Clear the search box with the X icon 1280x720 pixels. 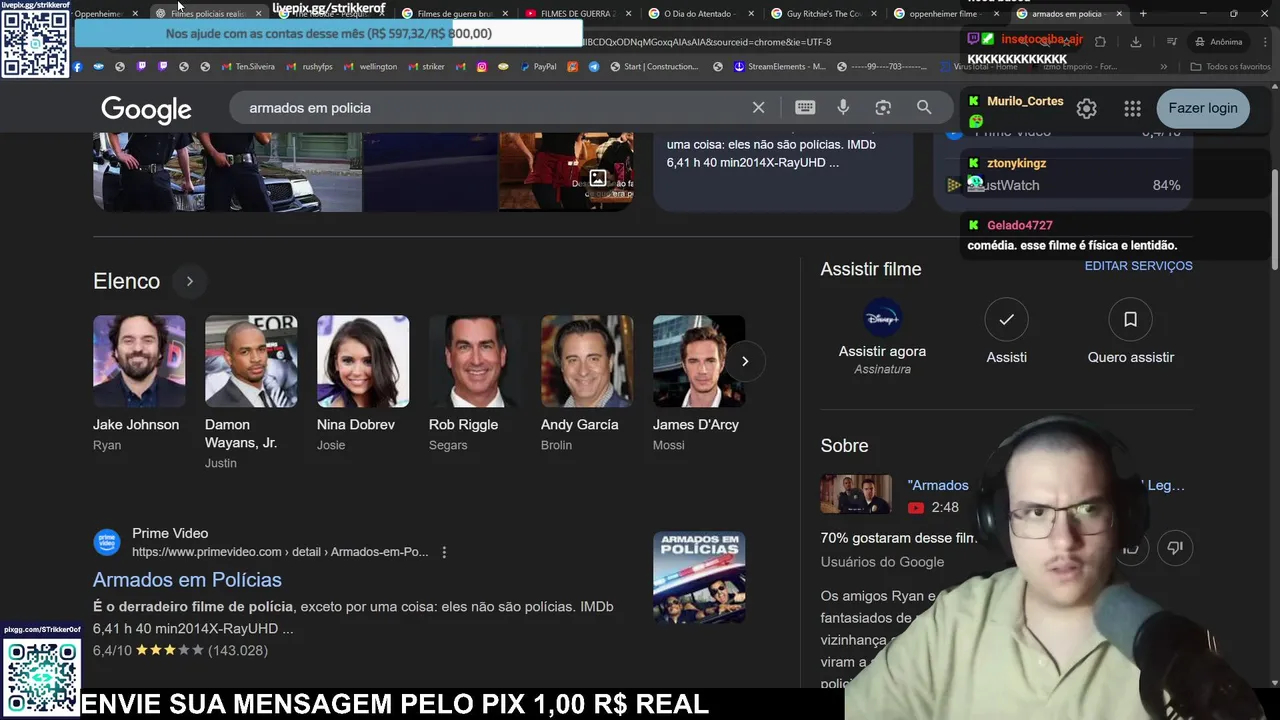(758, 107)
